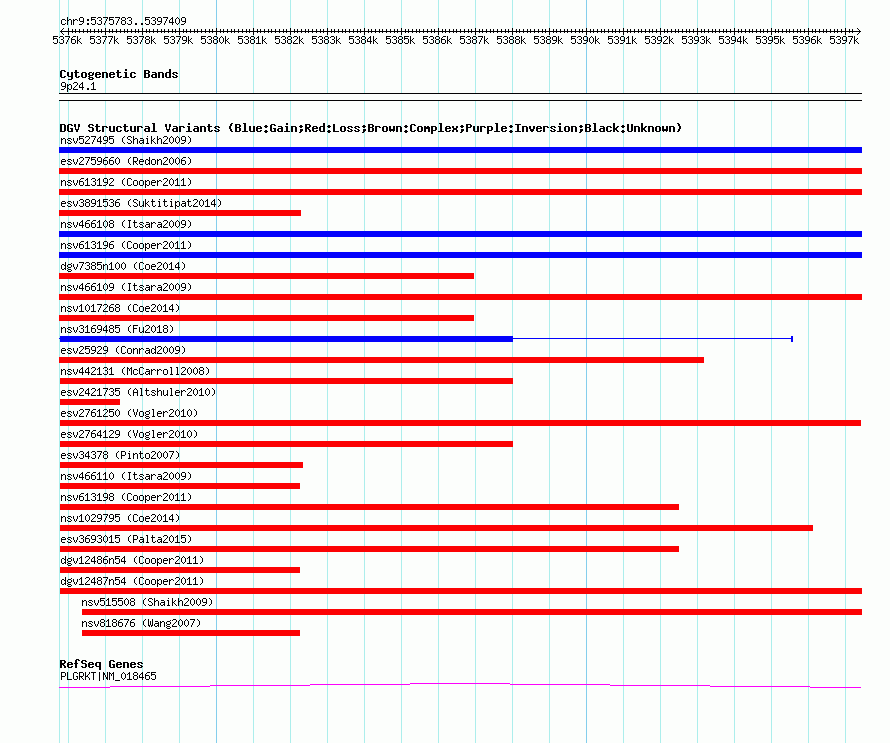This screenshot has height=743, width=890.
Task: Click the RefSeq Genes track heading
Action: [x=101, y=664]
